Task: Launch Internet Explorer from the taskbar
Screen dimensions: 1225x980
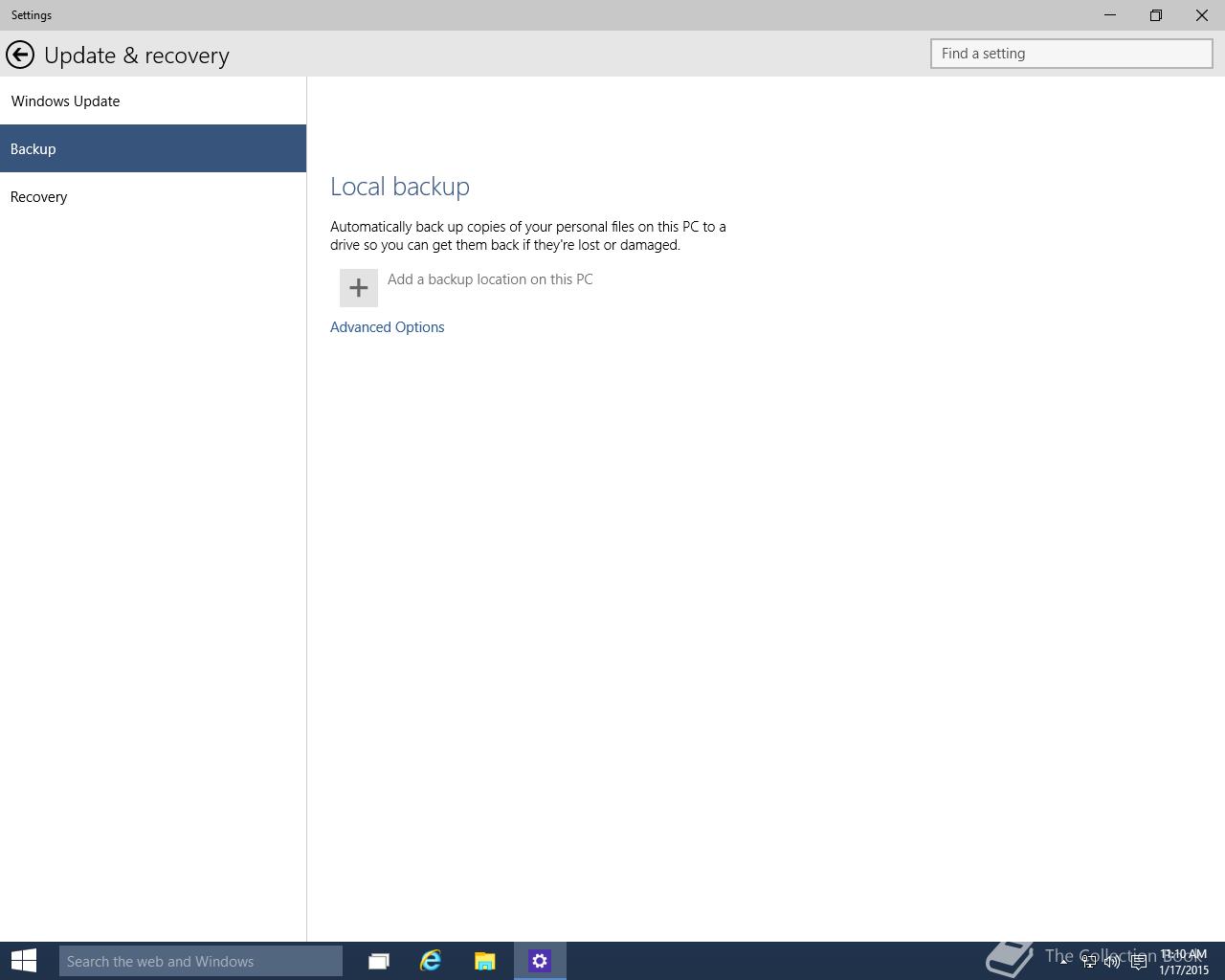Action: 431,961
